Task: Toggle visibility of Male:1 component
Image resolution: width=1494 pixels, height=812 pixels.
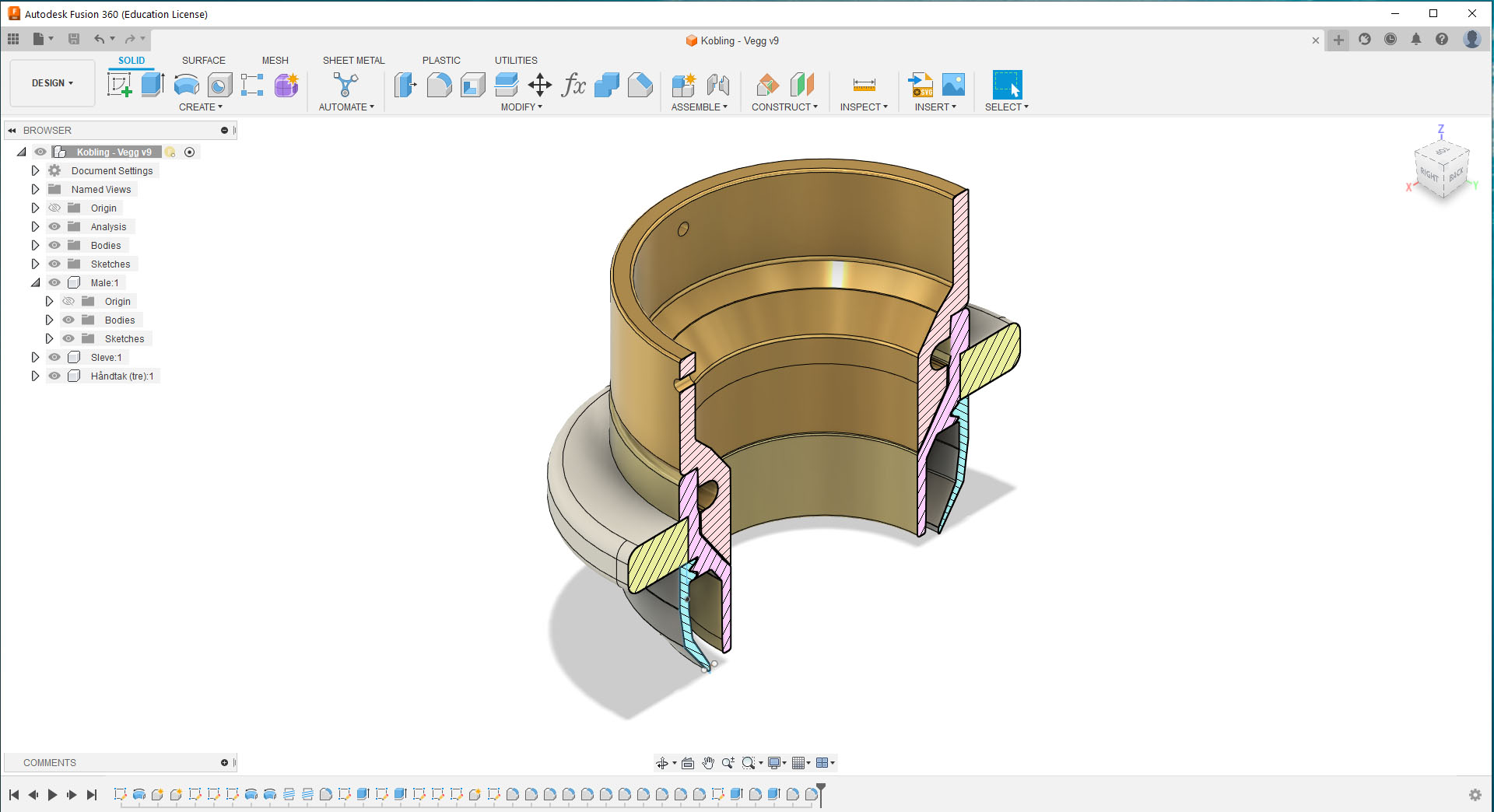Action: [54, 282]
